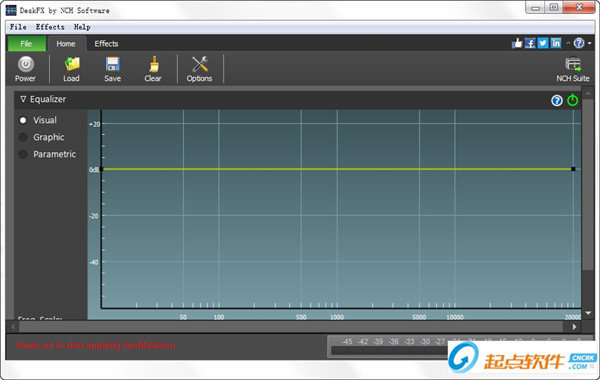600x380 pixels.
Task: Switch to the Effects ribbon tab
Action: coord(106,44)
